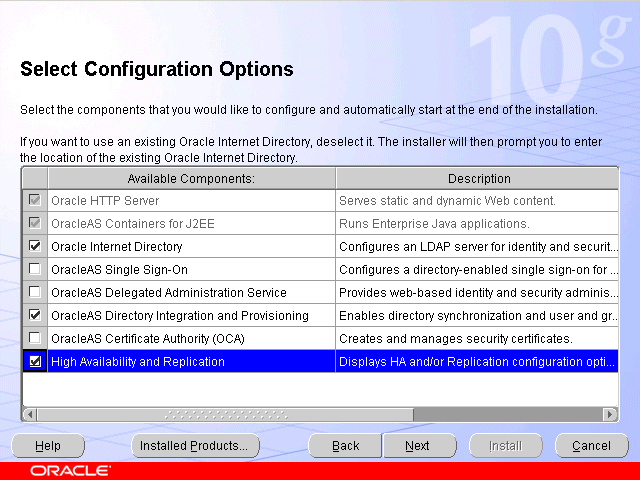Check OracleAS Delegated Administration Service checkbox
This screenshot has height=480, width=640.
click(35, 292)
